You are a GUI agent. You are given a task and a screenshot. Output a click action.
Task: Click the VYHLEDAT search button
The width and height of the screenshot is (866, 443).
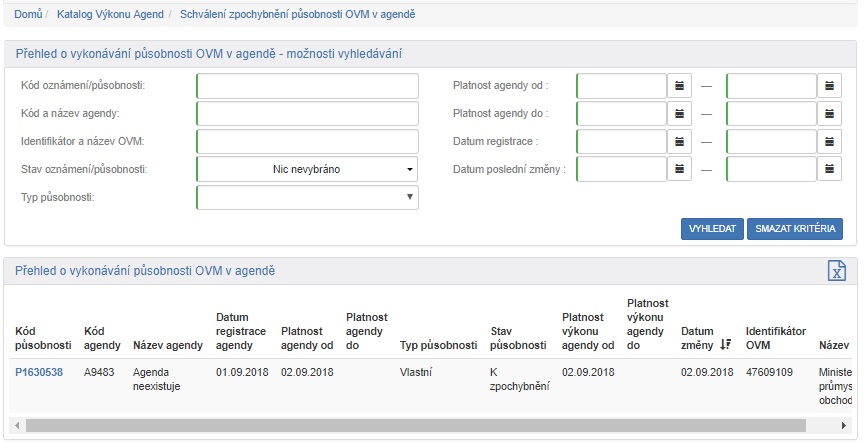click(712, 229)
